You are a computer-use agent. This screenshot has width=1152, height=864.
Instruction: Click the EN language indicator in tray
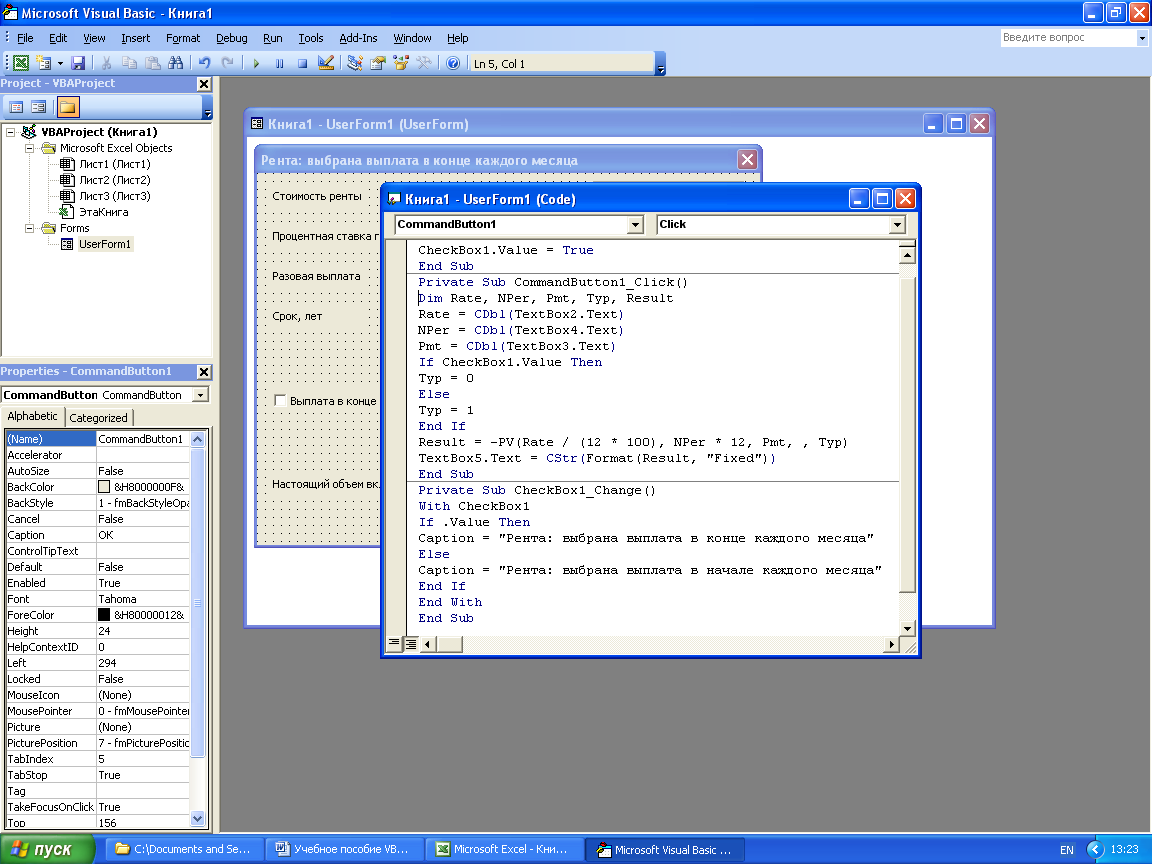tap(1067, 850)
